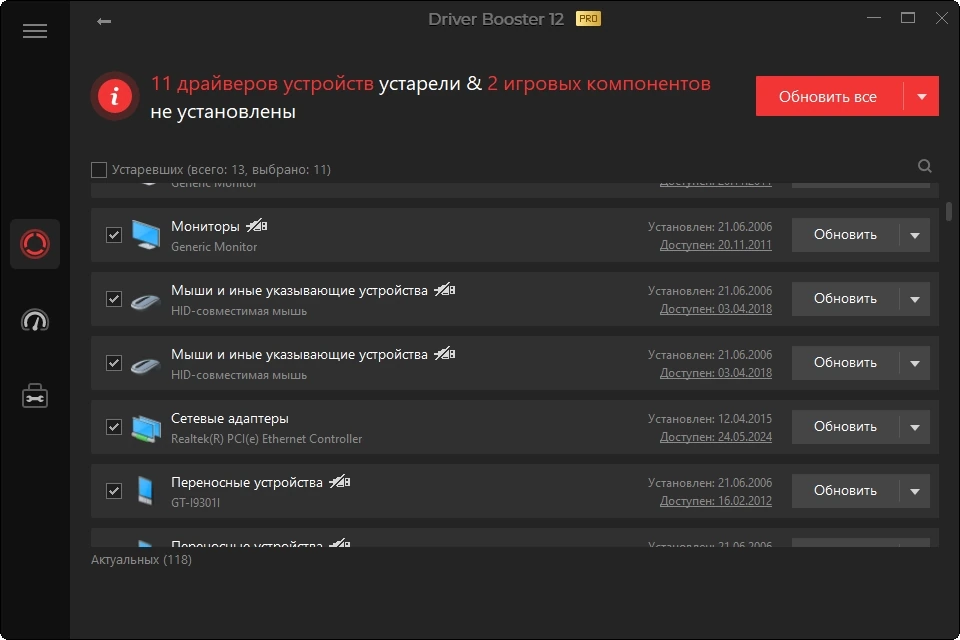This screenshot has height=640, width=960.
Task: Click the portable device icon for GT-I9301I
Action: pos(145,491)
